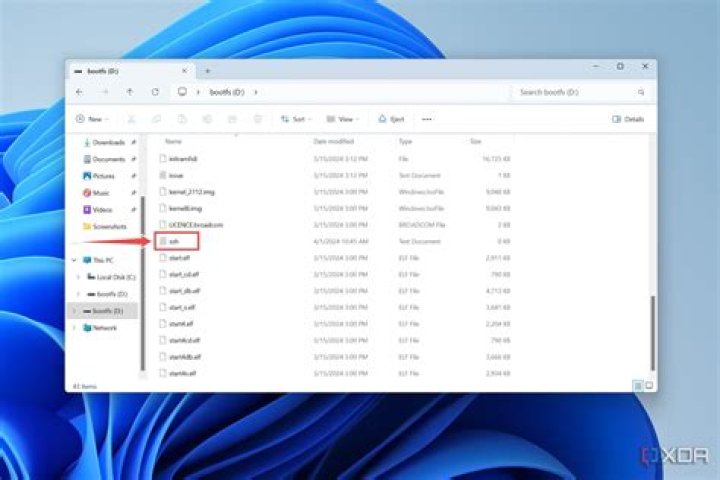The height and width of the screenshot is (480, 720).
Task: Open the Sort dropdown
Action: point(295,119)
